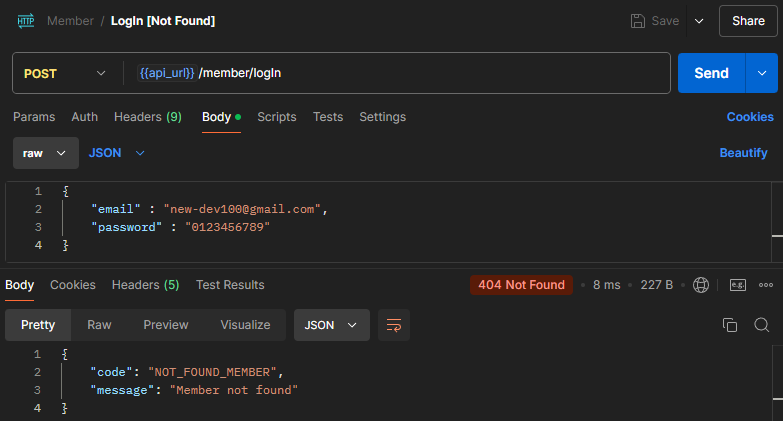The width and height of the screenshot is (783, 421).
Task: Select the request Body tab
Action: [x=221, y=117]
